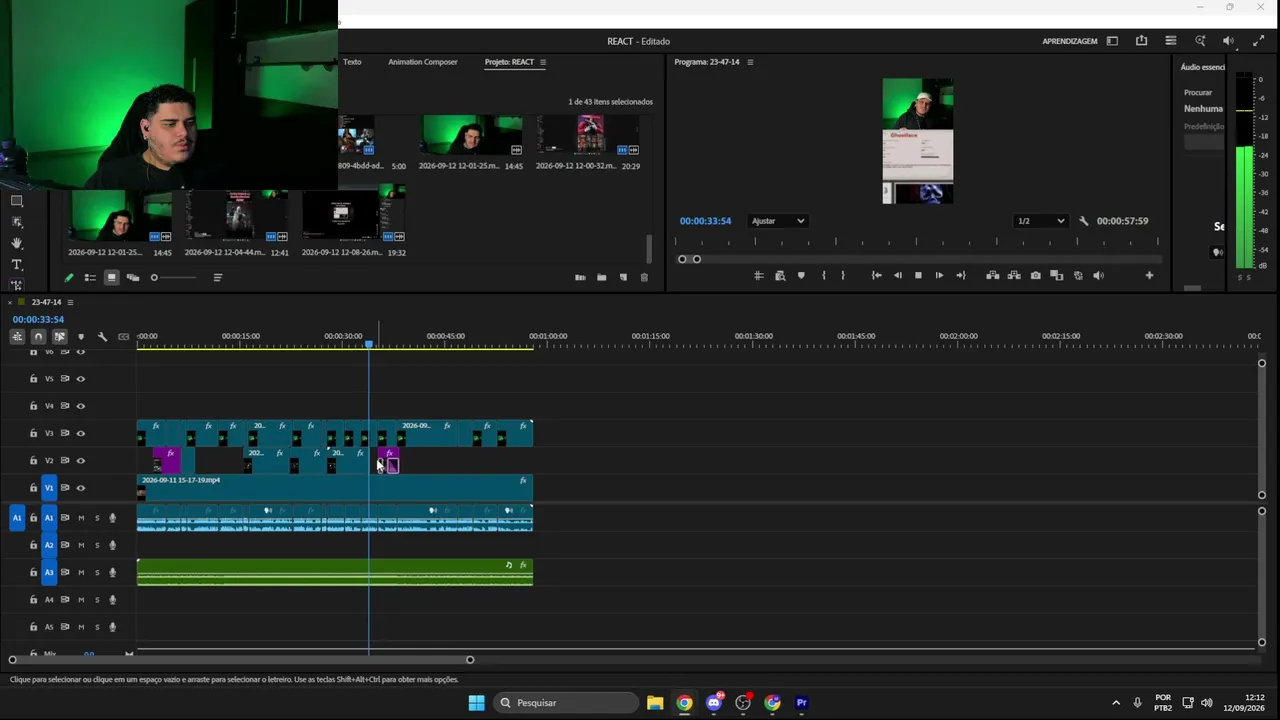Switch to the Texto tab

tap(352, 62)
